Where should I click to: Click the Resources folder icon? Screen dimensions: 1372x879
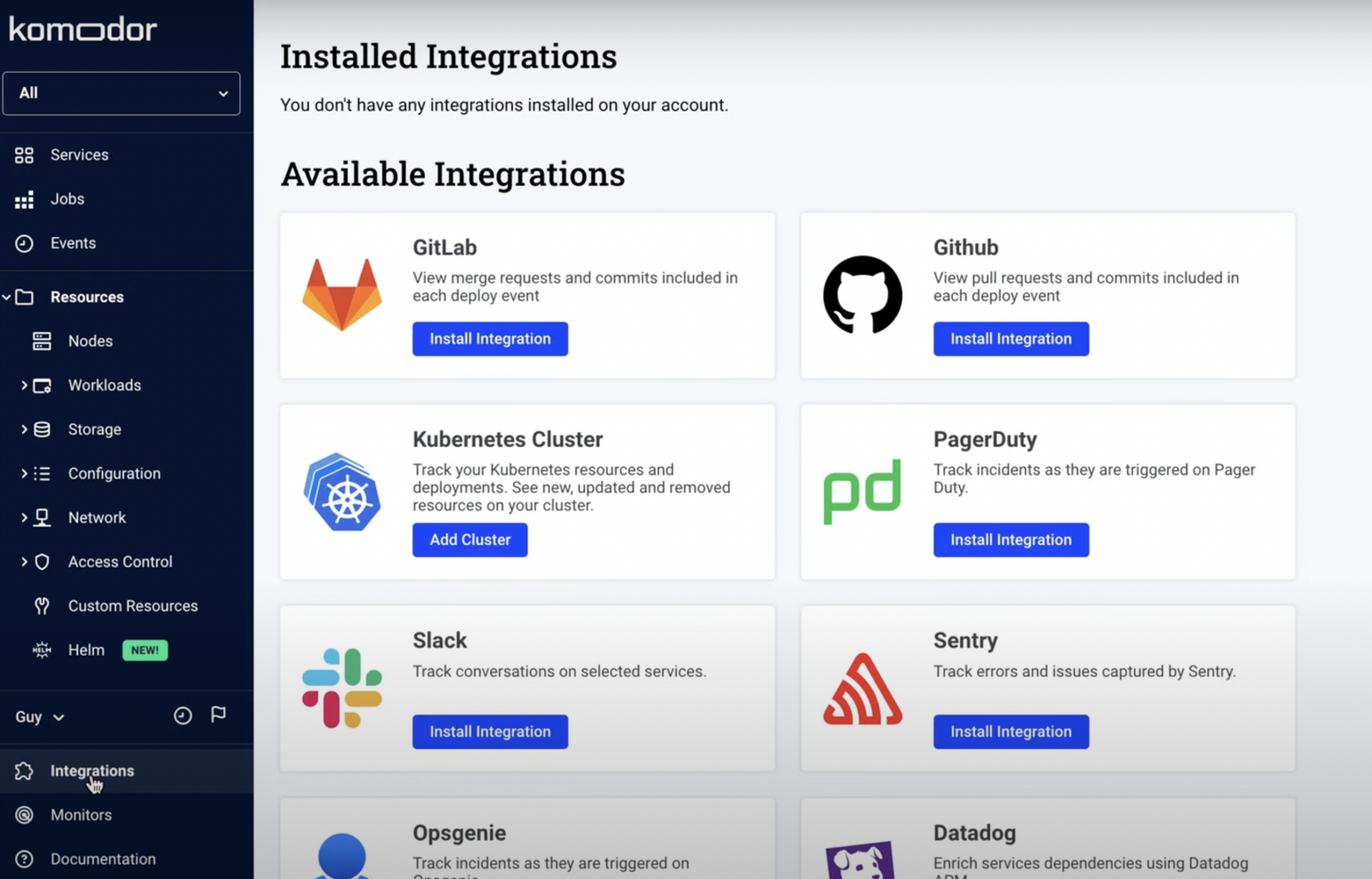(24, 297)
